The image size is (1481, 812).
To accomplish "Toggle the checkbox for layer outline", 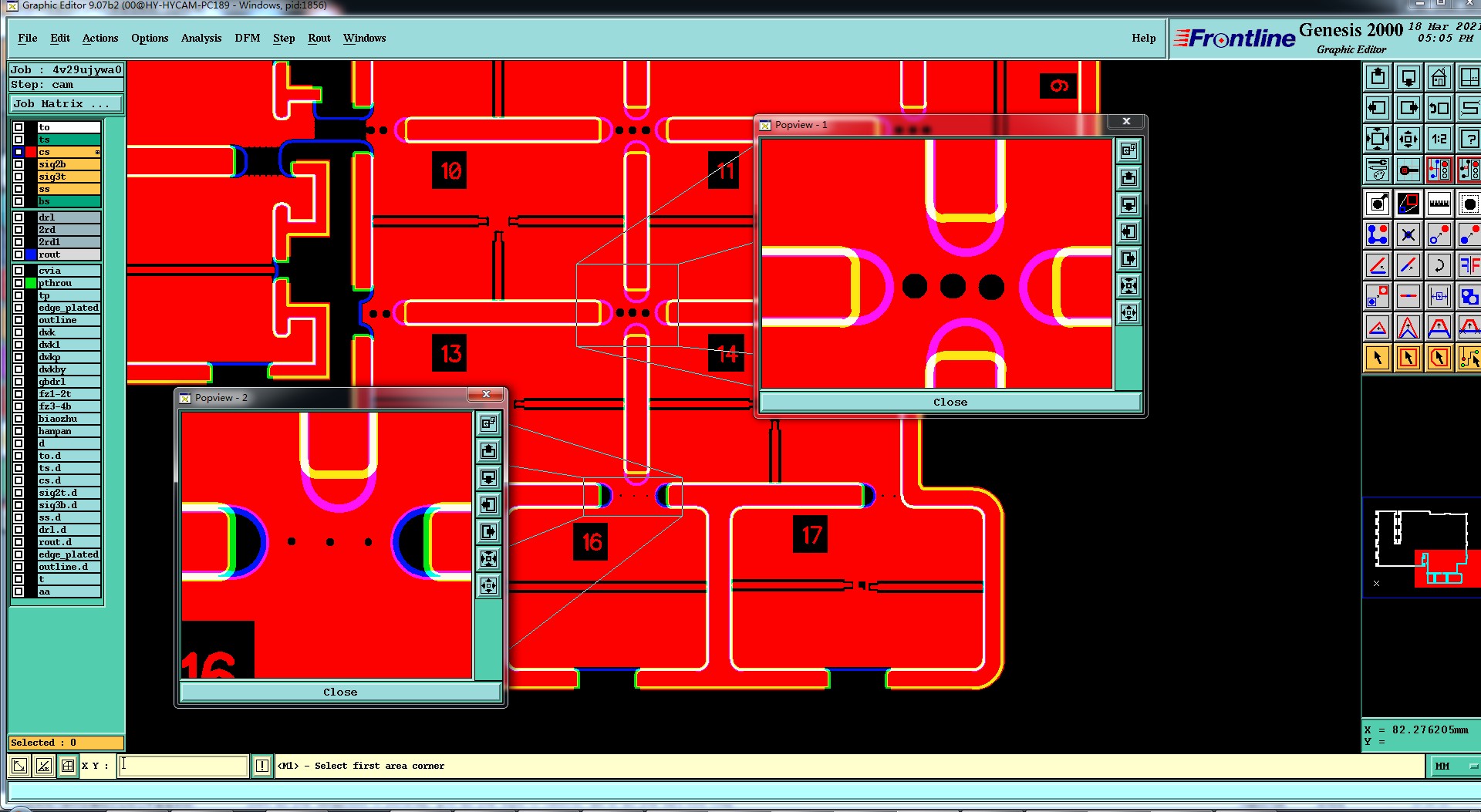I will (19, 320).
